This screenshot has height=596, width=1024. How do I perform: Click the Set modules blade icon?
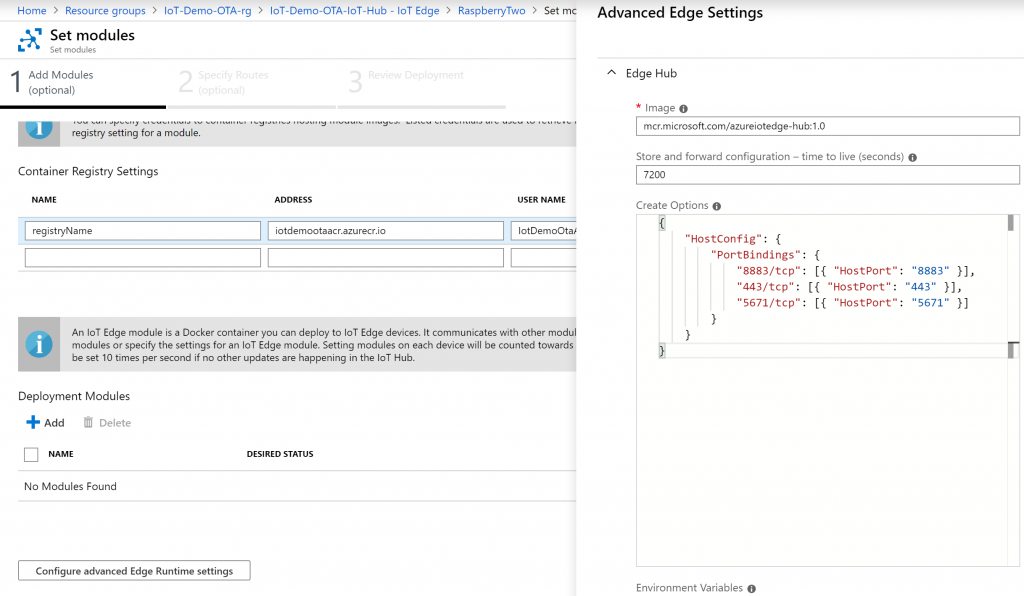(29, 40)
